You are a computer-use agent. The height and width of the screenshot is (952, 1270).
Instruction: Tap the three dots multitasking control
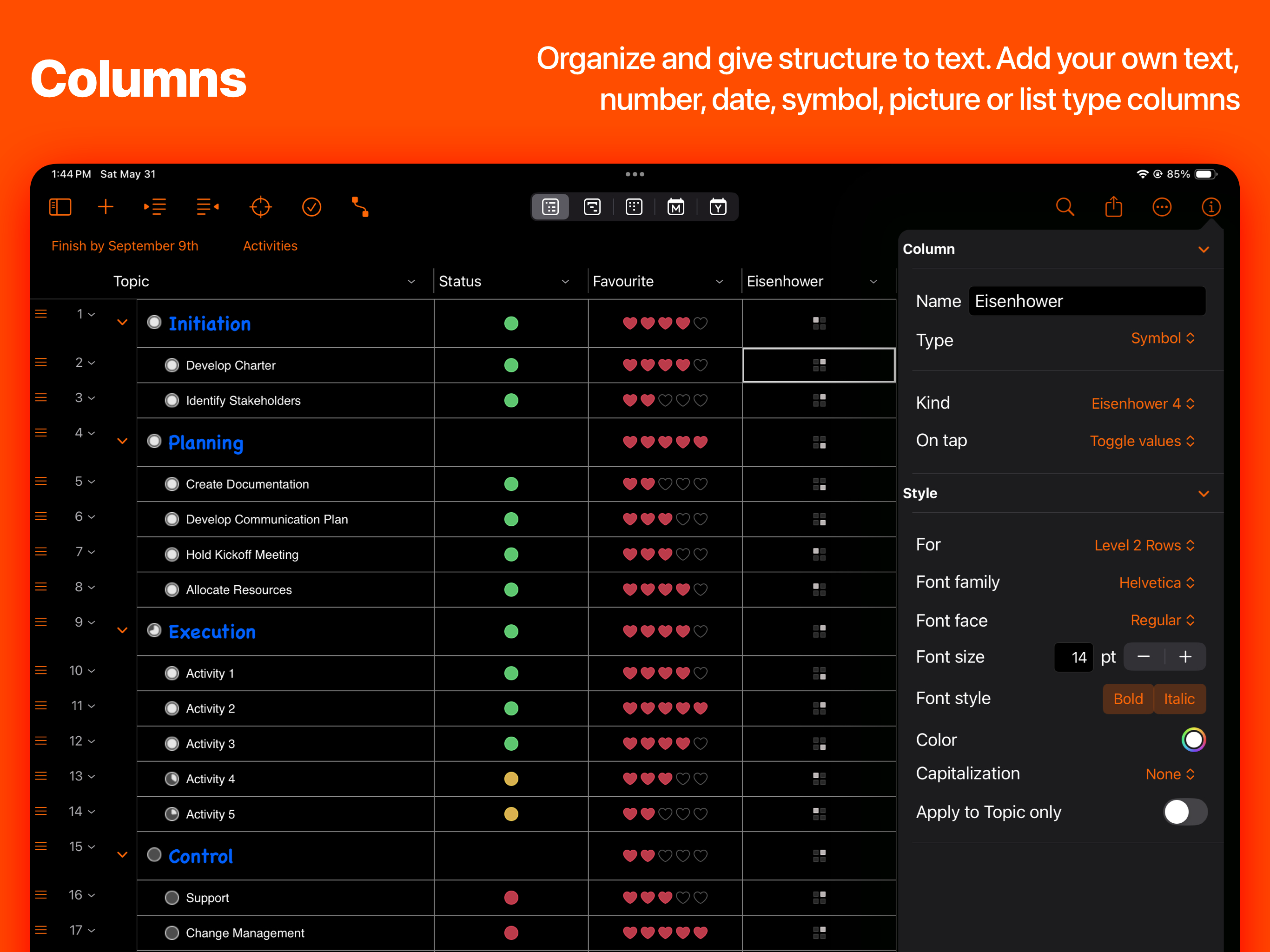tap(635, 174)
